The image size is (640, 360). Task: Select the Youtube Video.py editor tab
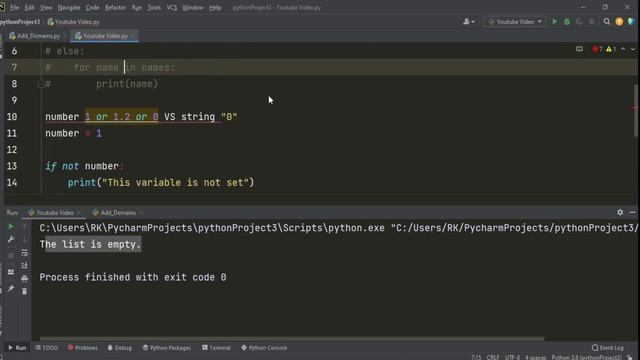click(105, 36)
